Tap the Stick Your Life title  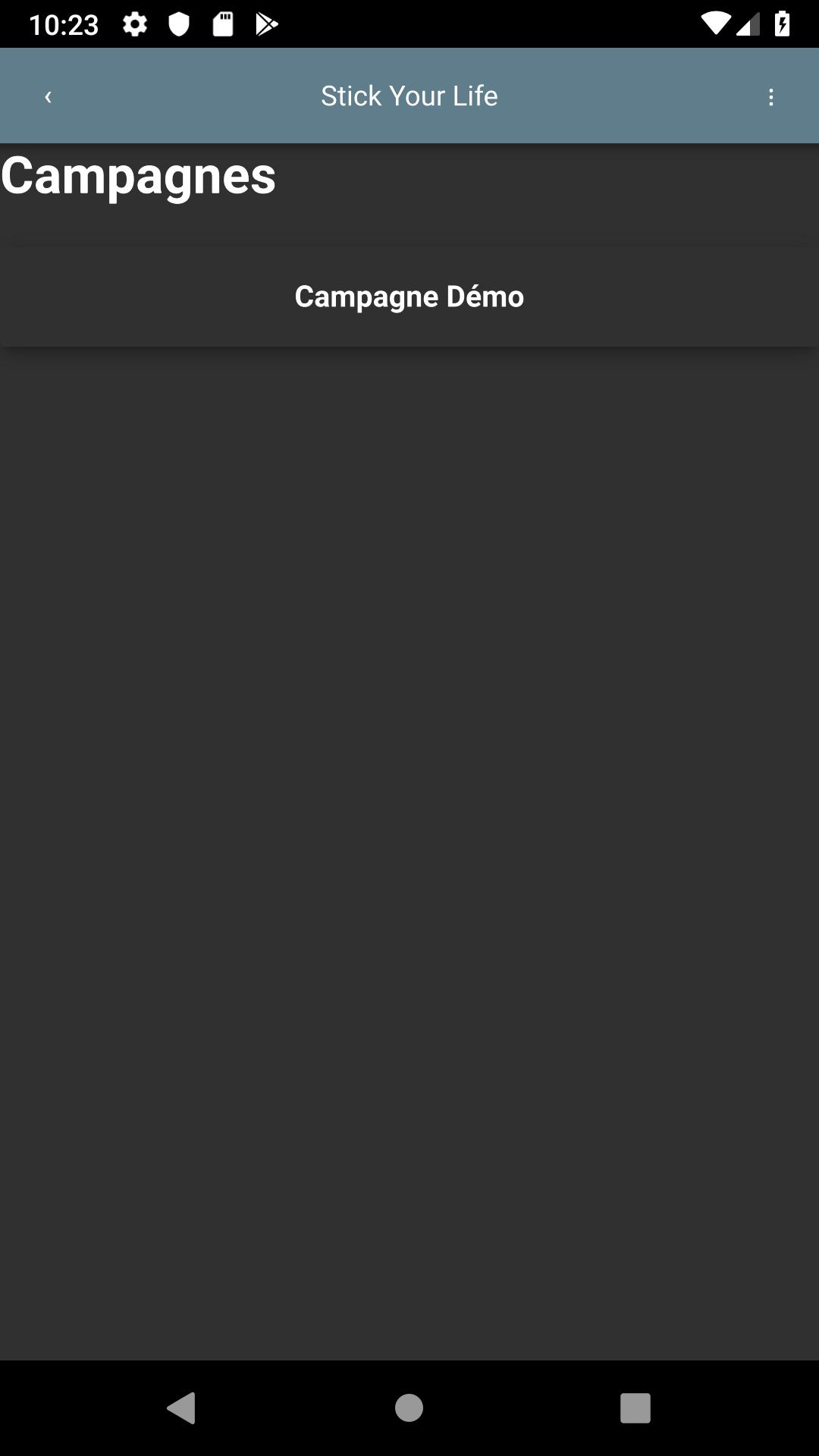409,96
